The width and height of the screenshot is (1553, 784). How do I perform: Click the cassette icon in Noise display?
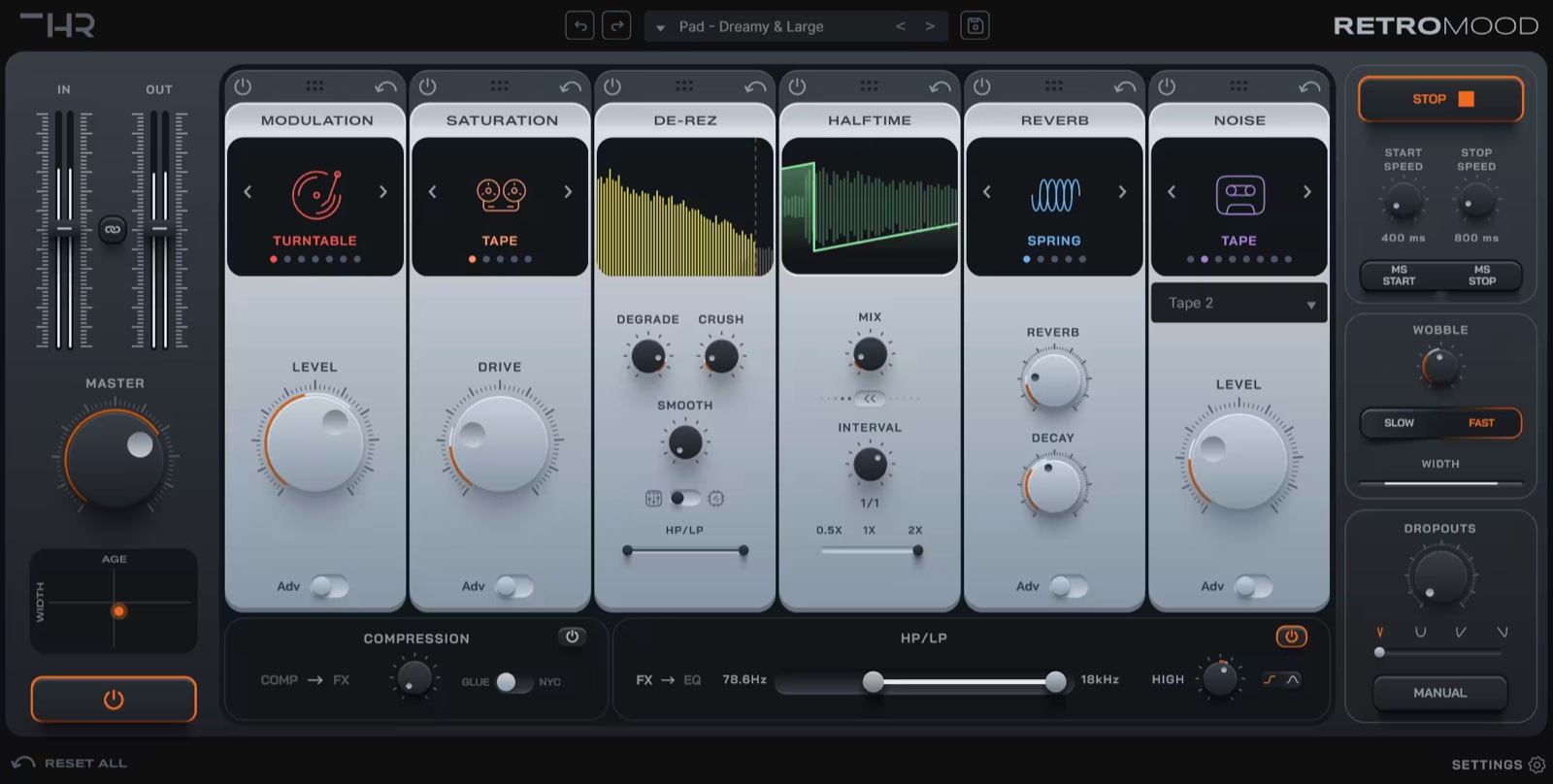click(x=1240, y=195)
